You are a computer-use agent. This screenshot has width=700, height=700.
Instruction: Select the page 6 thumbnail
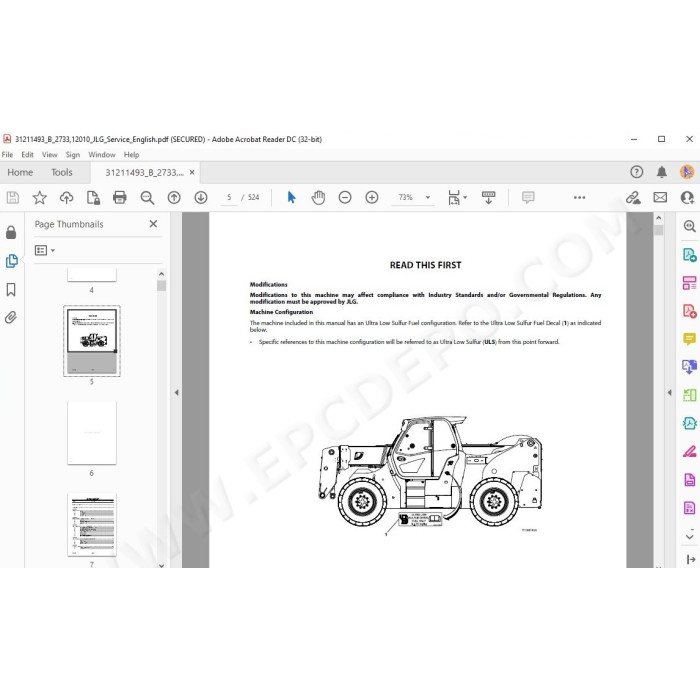click(x=92, y=433)
